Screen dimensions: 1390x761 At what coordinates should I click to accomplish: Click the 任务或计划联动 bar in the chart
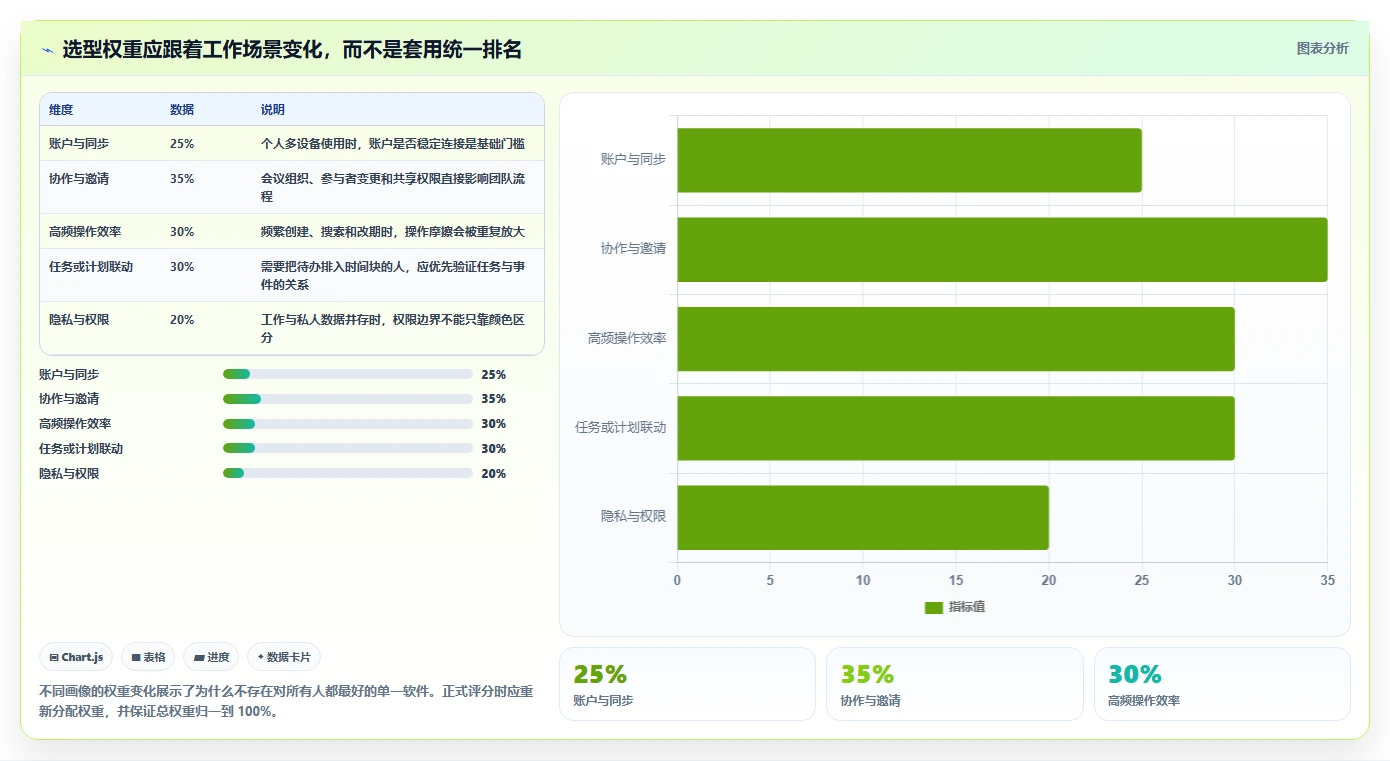click(x=956, y=428)
